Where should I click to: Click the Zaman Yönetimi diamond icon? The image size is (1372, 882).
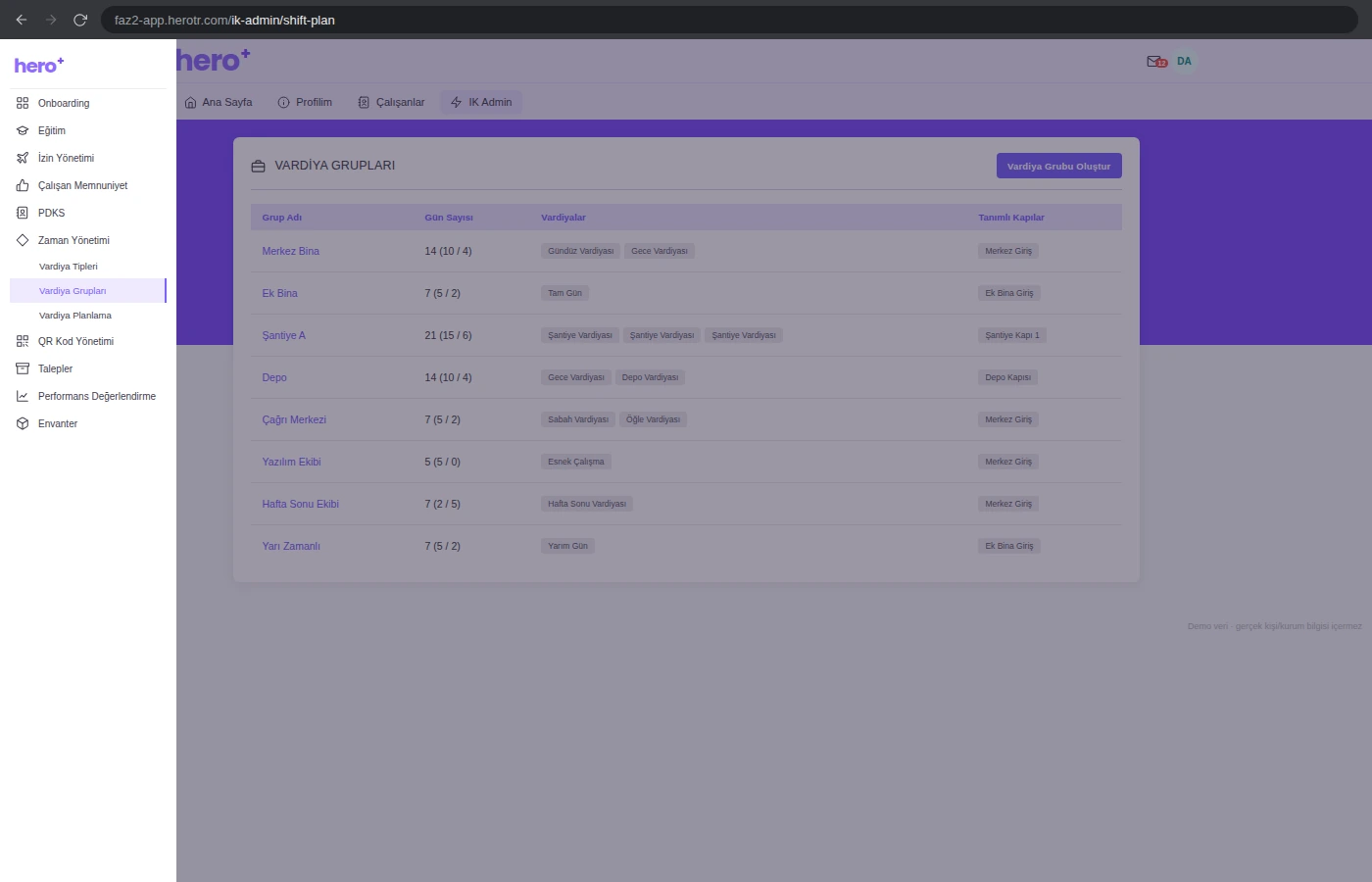click(x=23, y=240)
